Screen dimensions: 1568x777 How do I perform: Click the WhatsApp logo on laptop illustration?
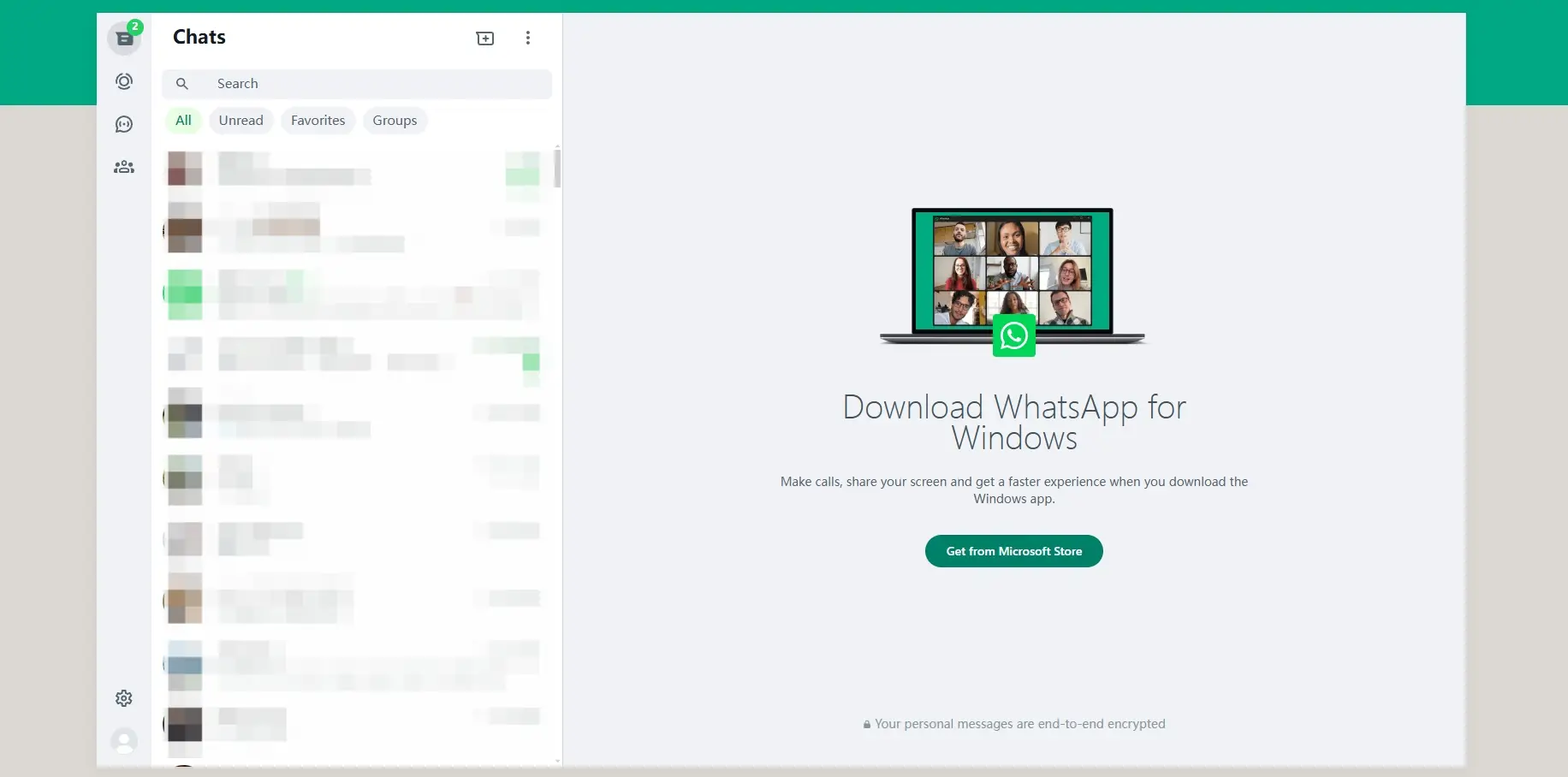pos(1014,335)
